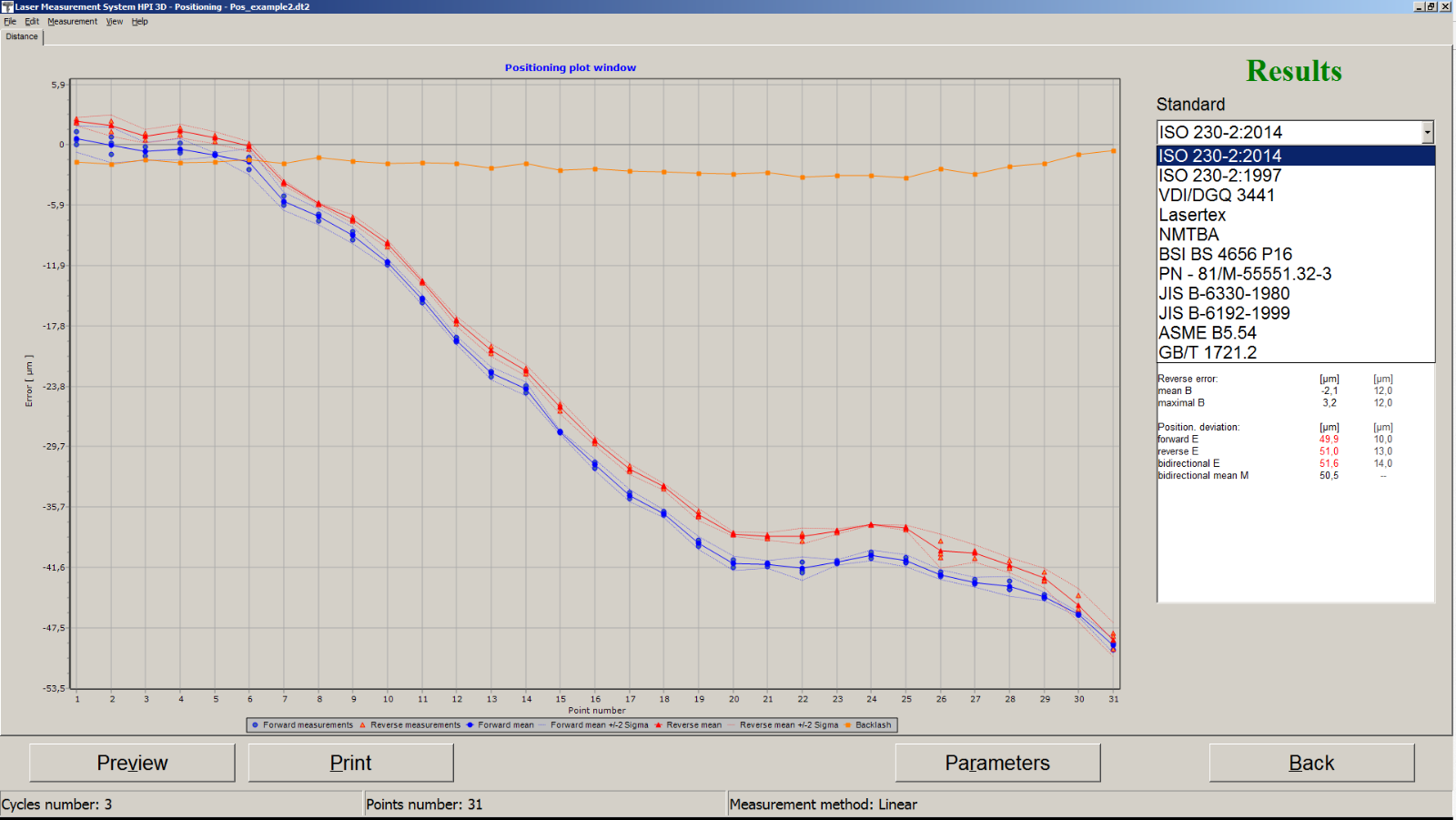Image resolution: width=1456 pixels, height=820 pixels.
Task: Click the Measurement method status field
Action: pyautogui.click(x=1090, y=805)
